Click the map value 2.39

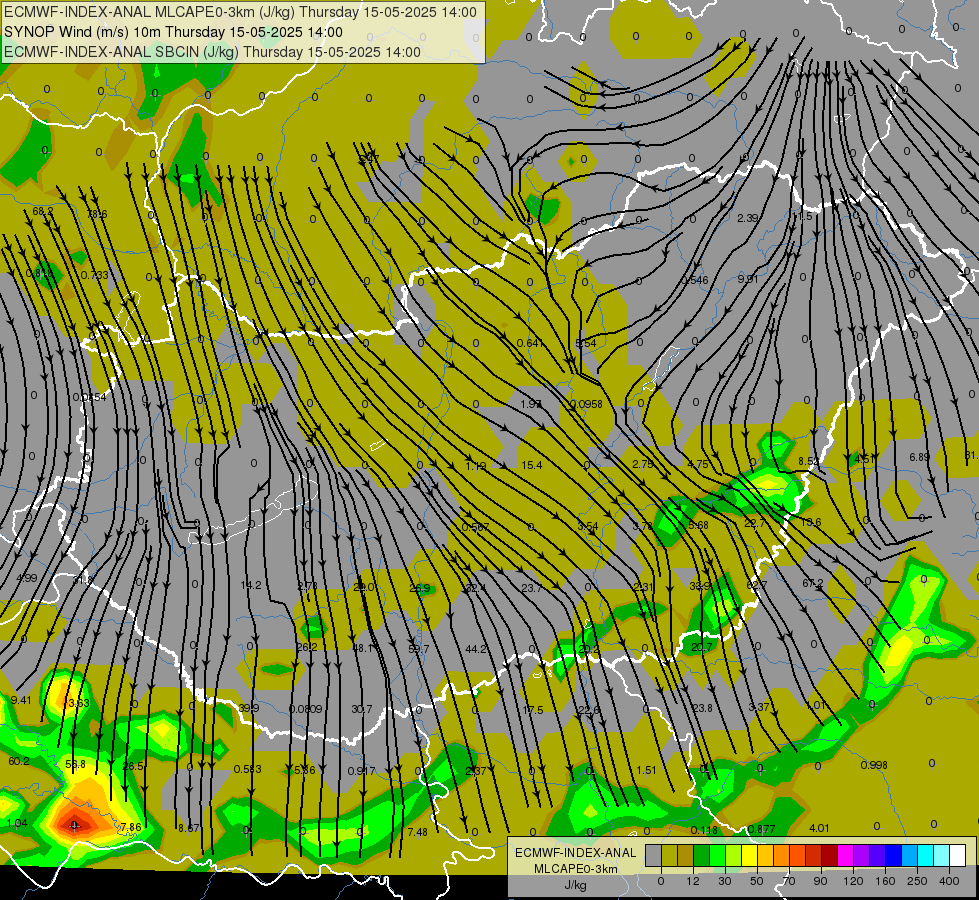coord(747,218)
